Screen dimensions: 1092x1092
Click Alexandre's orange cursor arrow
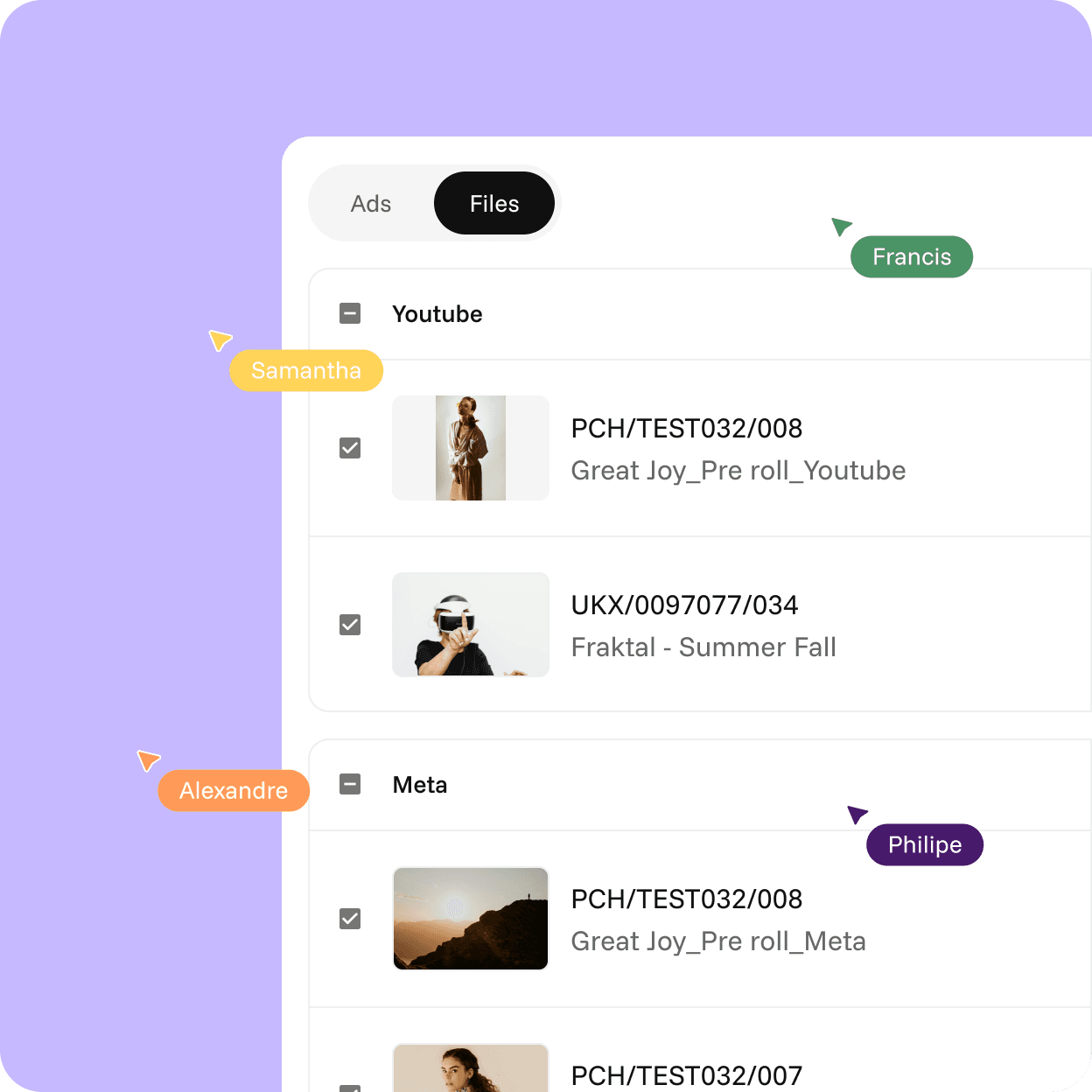[149, 760]
